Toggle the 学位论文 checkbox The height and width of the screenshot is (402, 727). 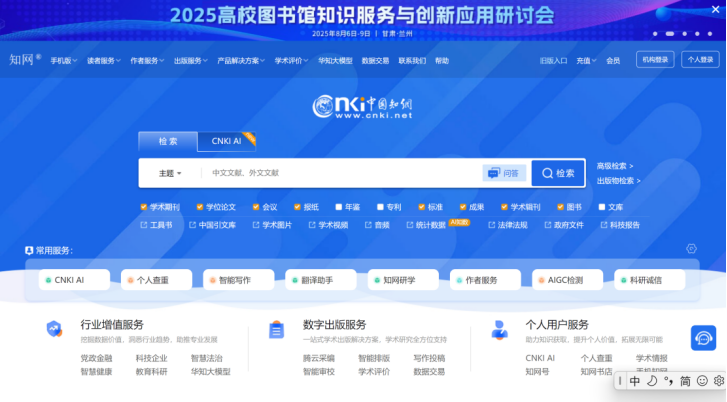(x=200, y=207)
